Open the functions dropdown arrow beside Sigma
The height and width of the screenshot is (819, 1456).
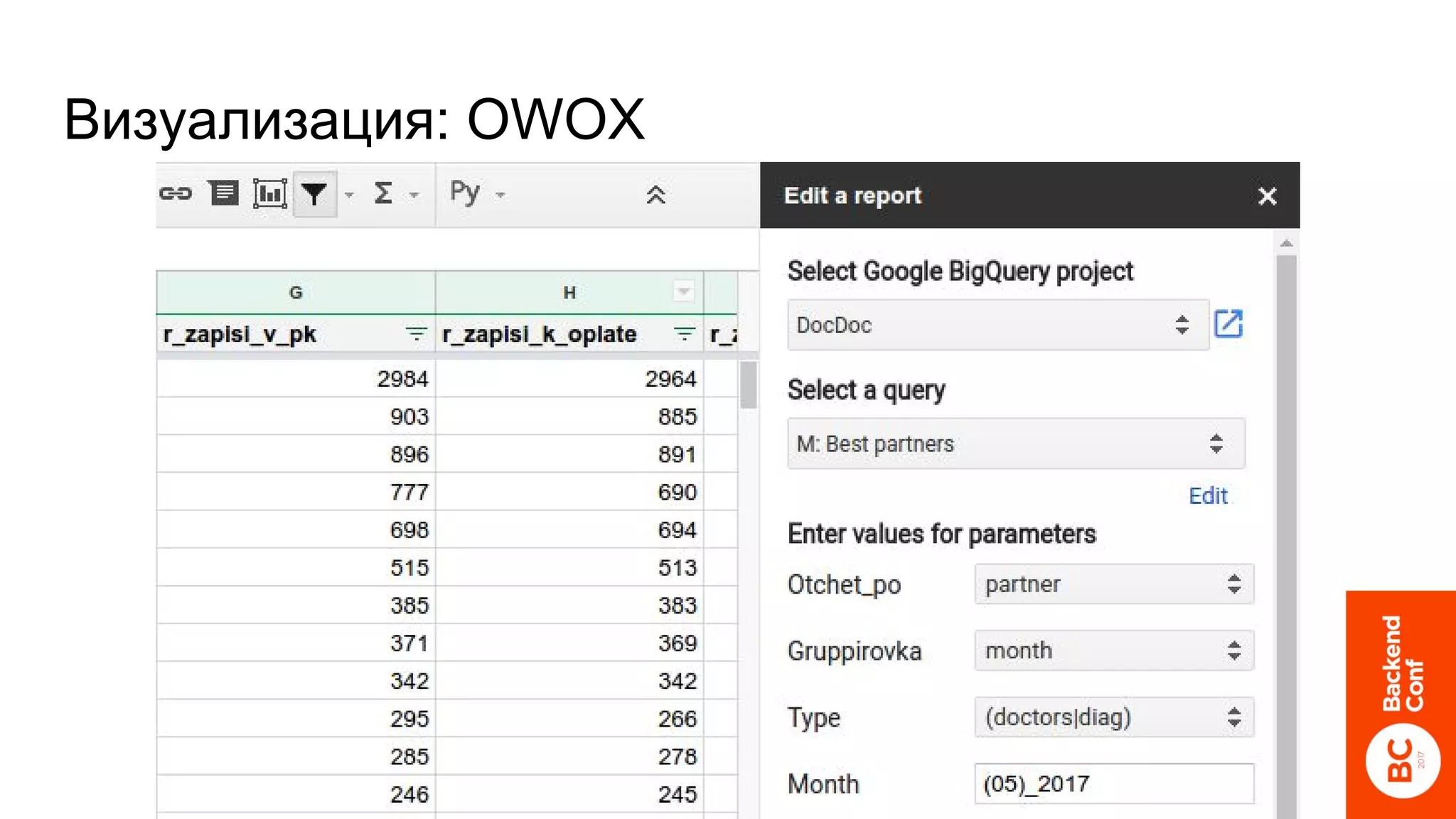tap(414, 194)
